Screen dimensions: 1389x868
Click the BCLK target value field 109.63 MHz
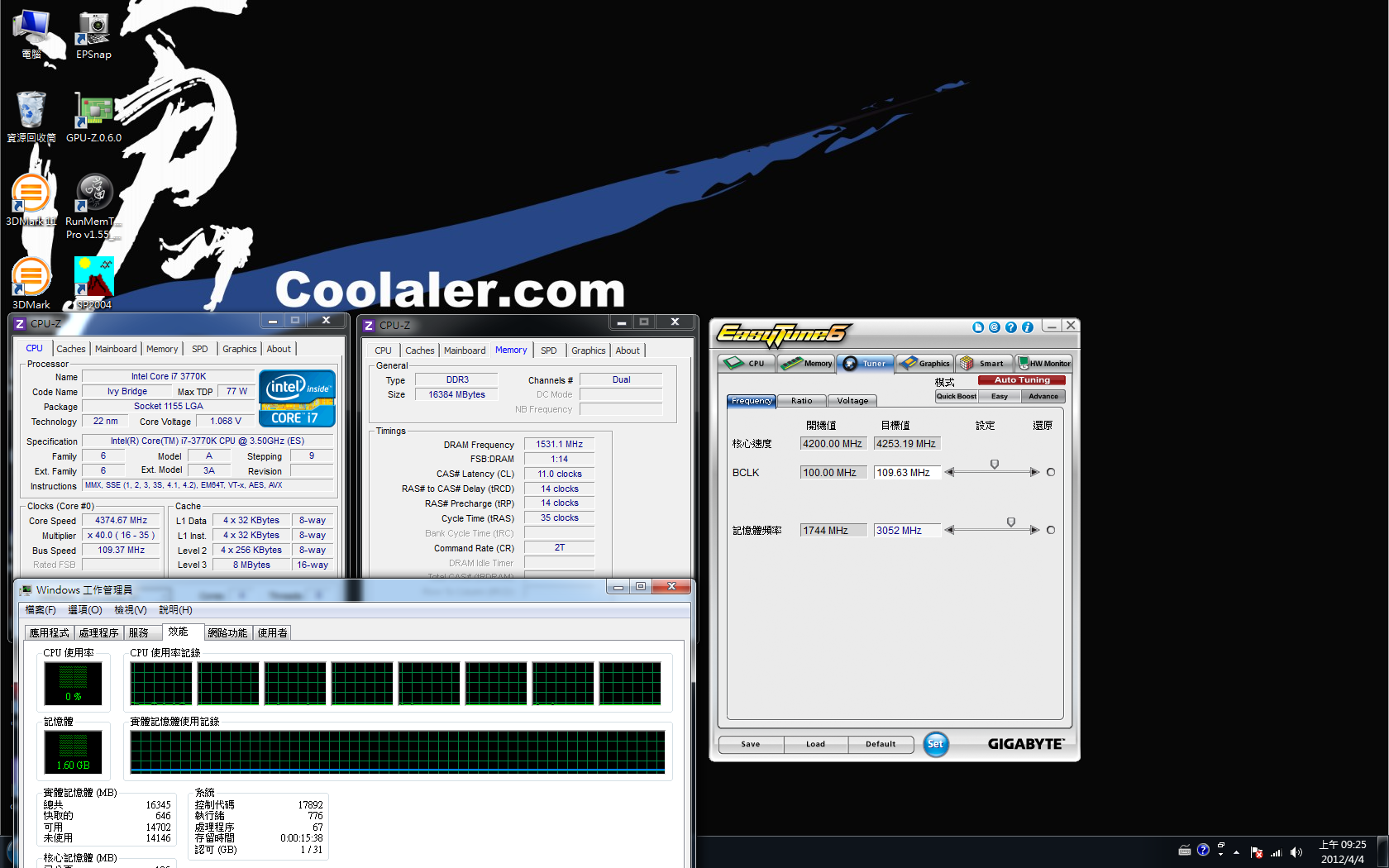pyautogui.click(x=907, y=473)
